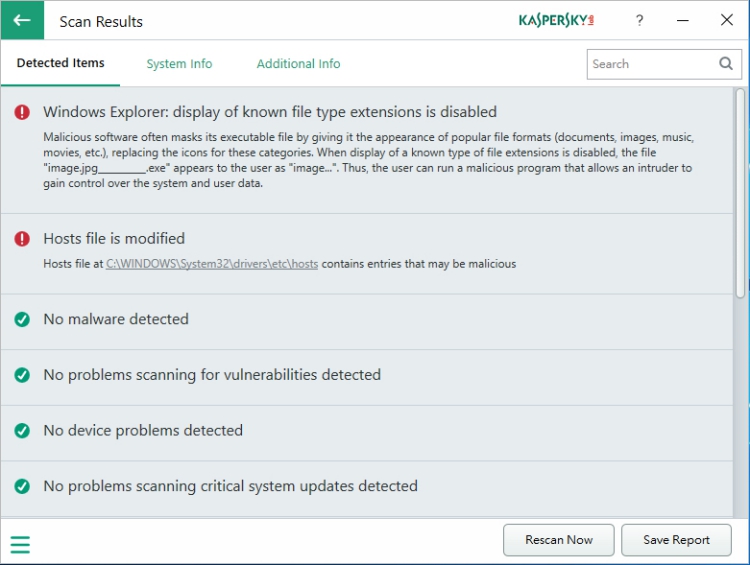
Task: Click the Save Report button
Action: tap(676, 540)
